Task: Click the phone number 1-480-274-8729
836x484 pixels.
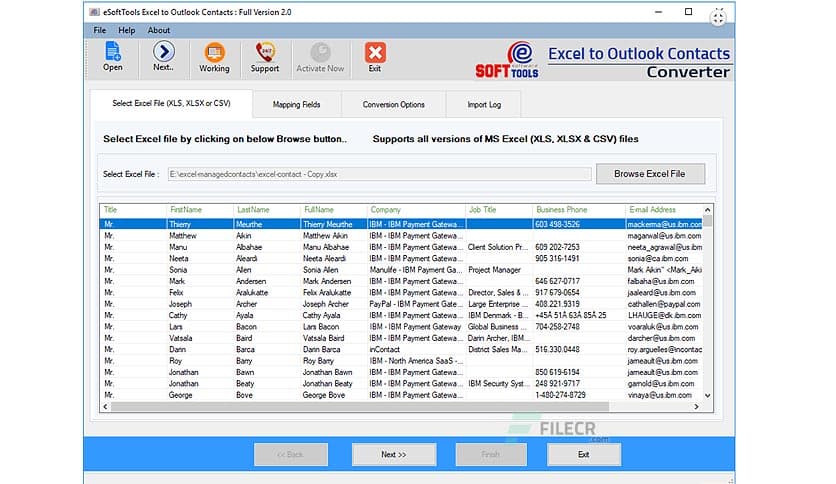Action: coord(560,396)
